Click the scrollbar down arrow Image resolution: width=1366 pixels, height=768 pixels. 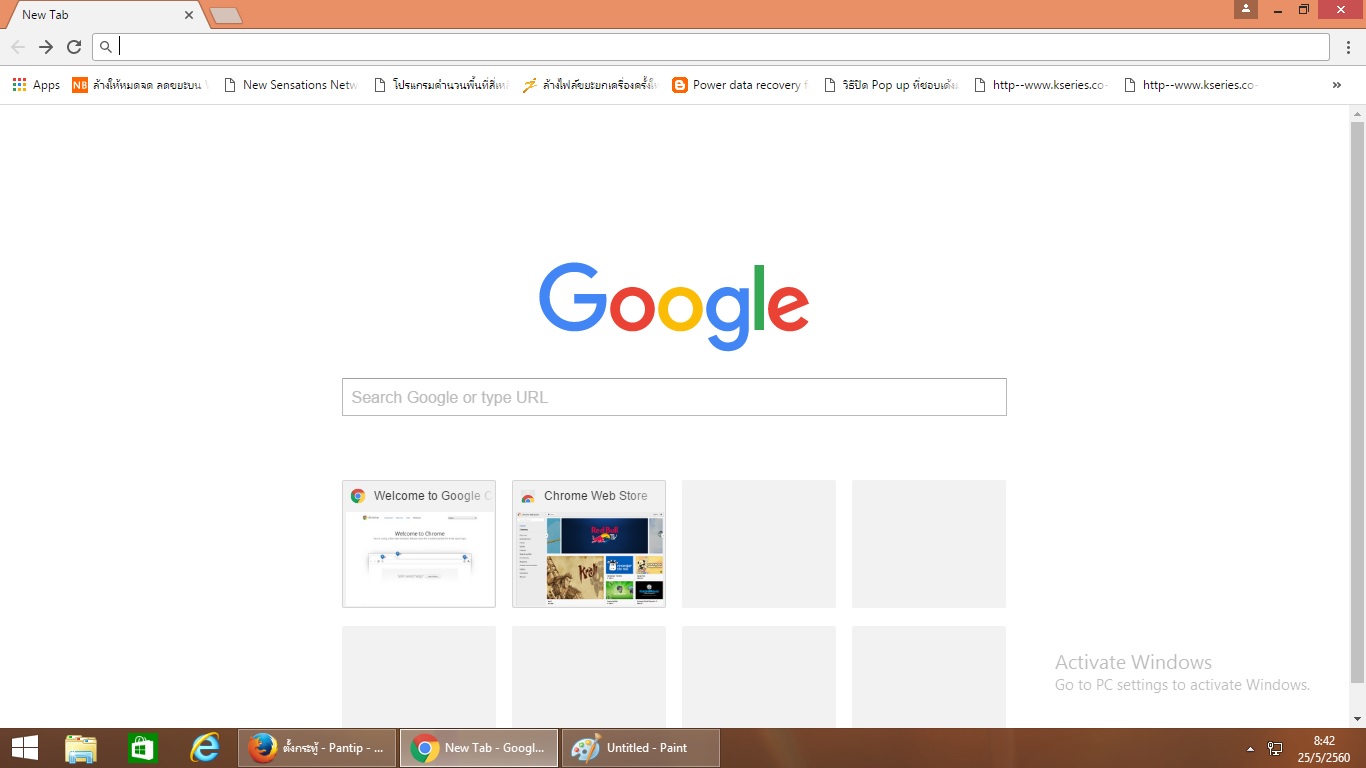1357,719
